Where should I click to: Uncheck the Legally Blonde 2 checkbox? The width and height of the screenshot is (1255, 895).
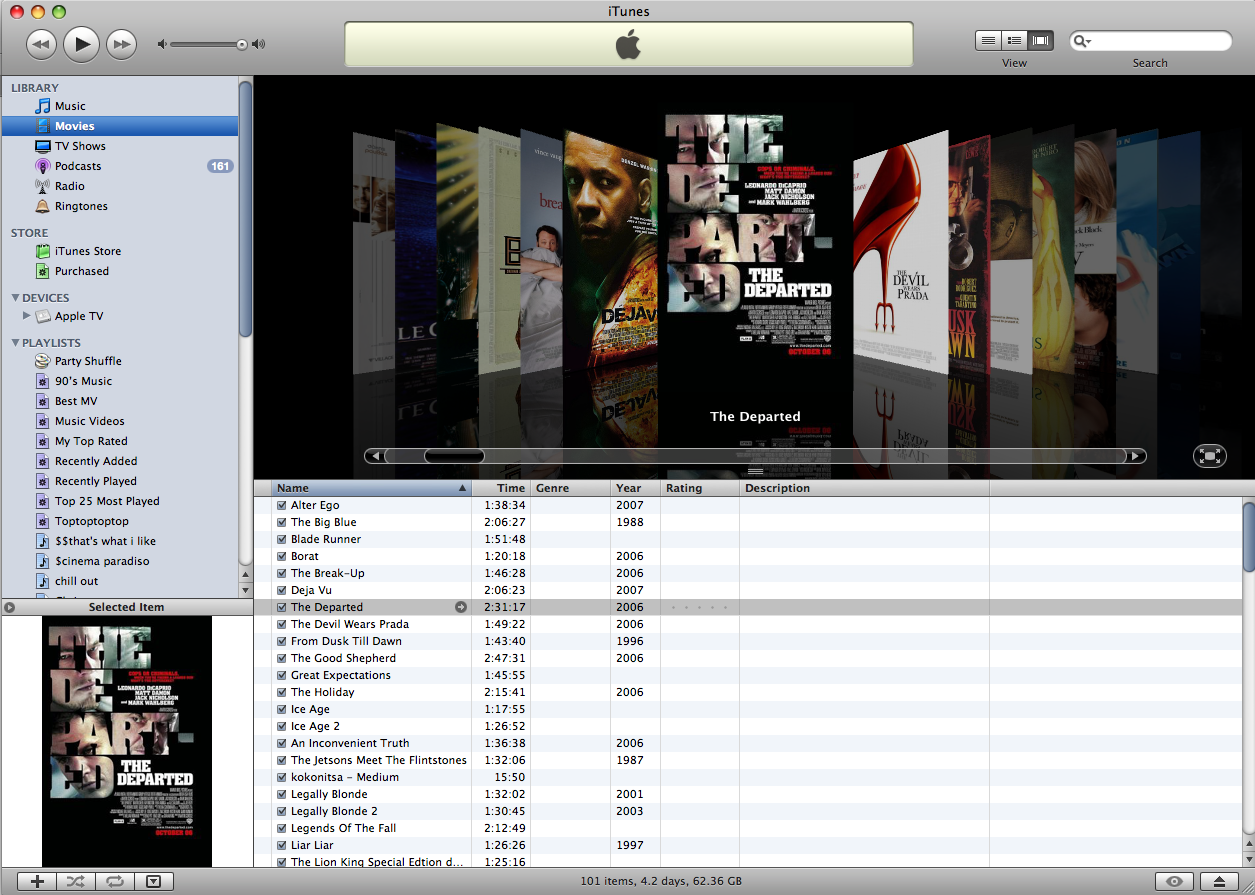pos(282,812)
